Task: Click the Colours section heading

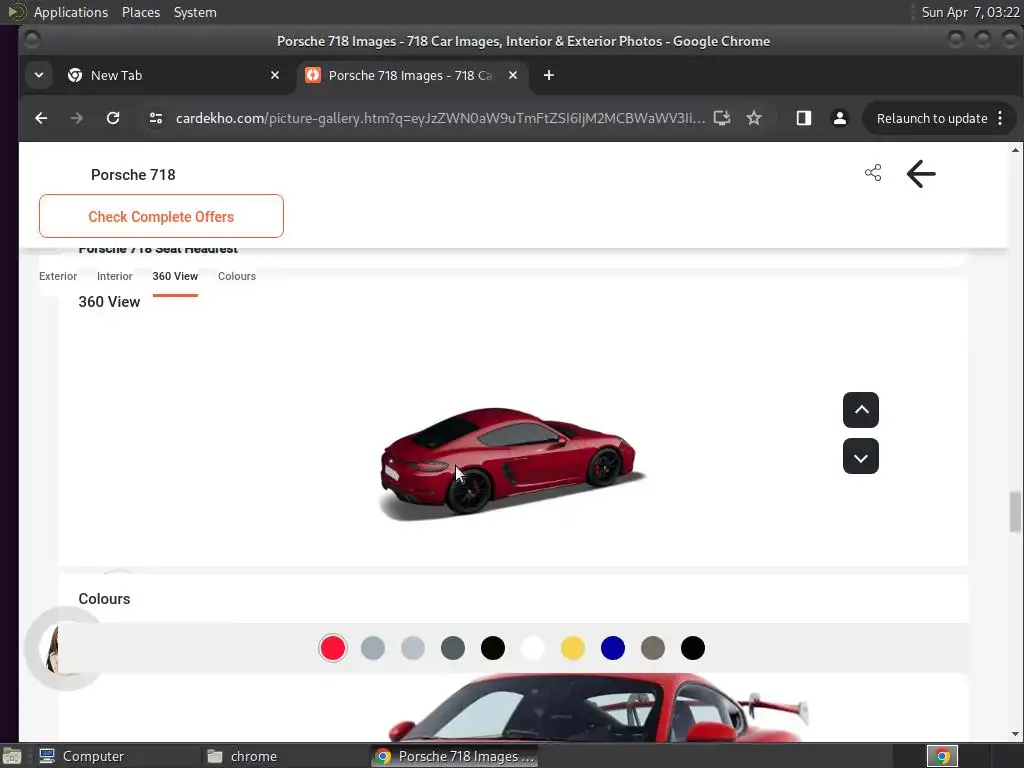Action: tap(104, 599)
